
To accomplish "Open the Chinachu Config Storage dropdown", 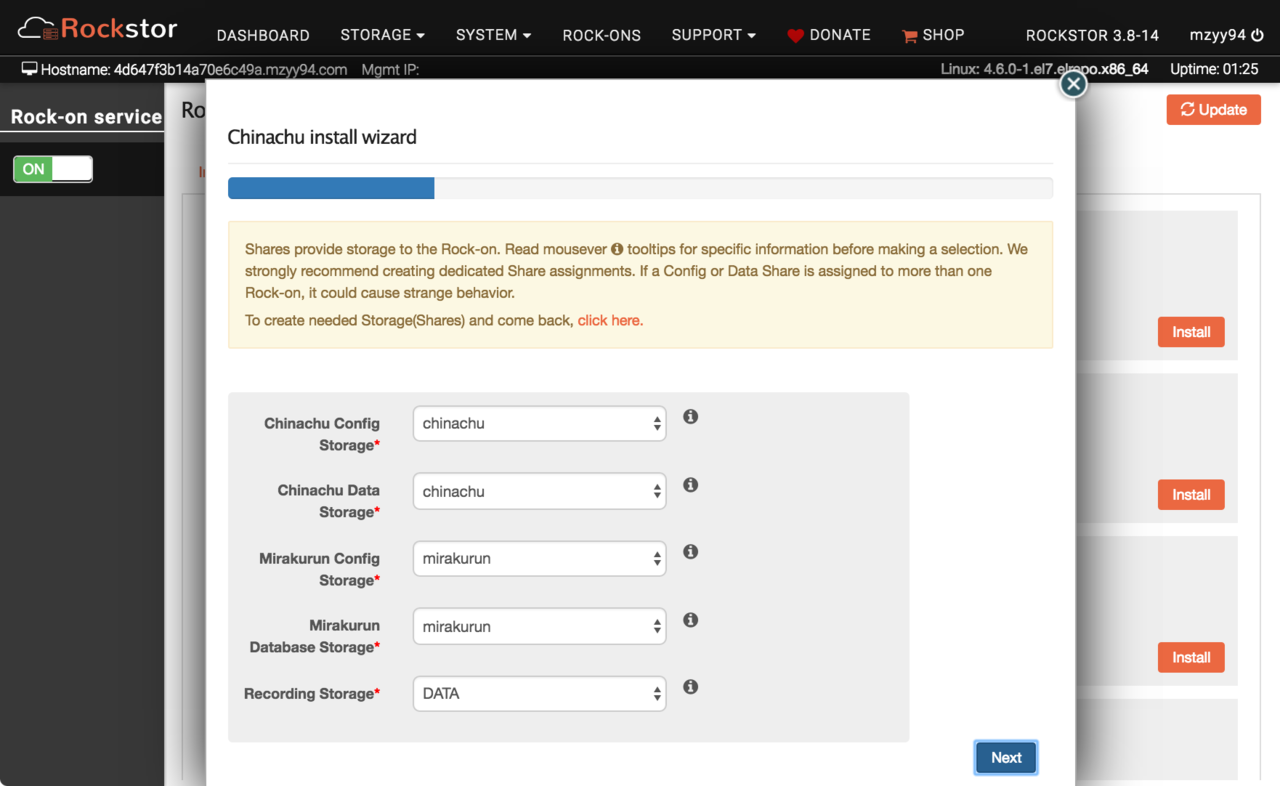I will coord(540,424).
